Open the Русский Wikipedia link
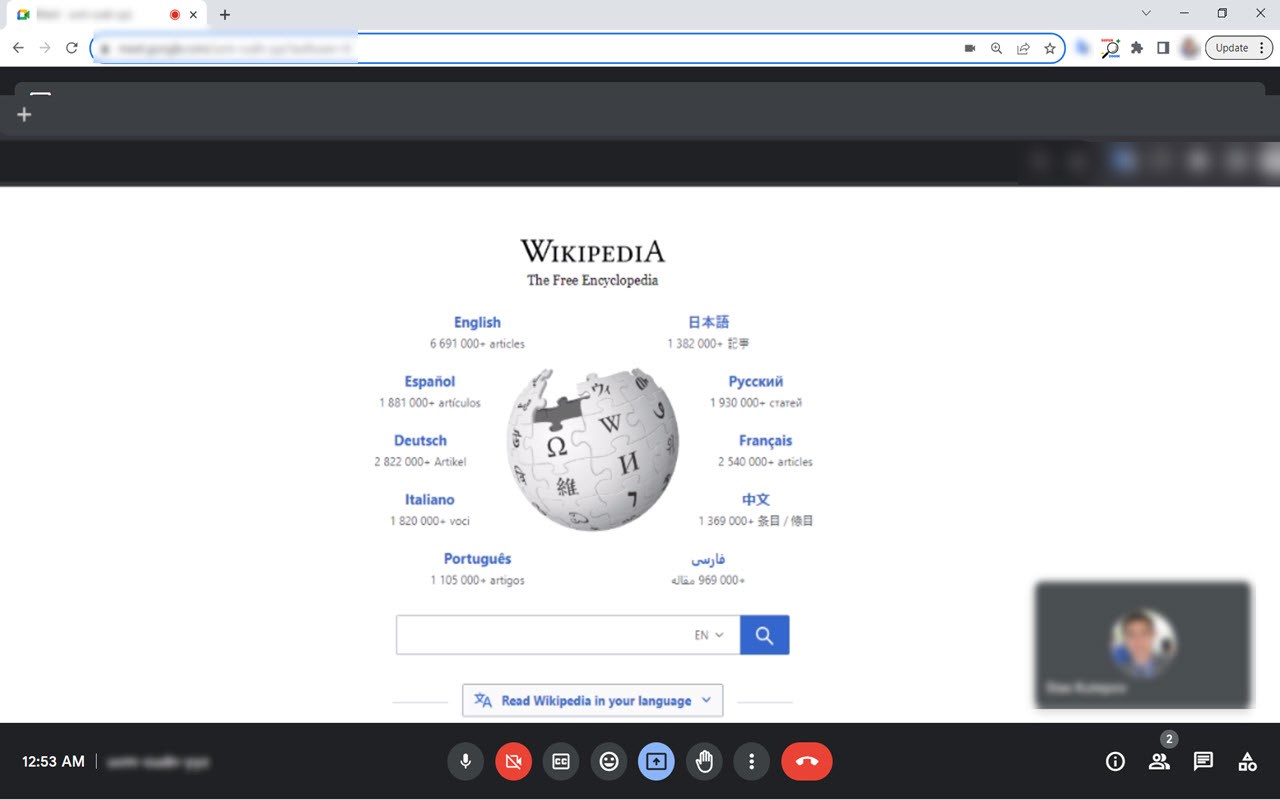Screen dimensions: 1280x800 coord(756,381)
